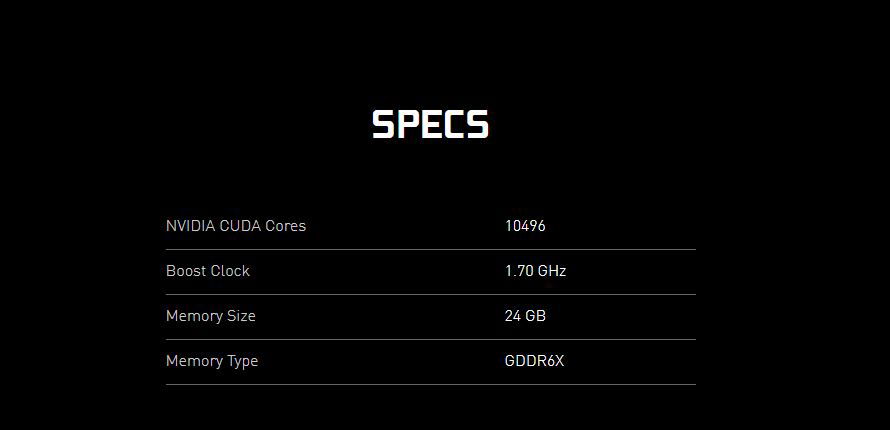Click the GHz unit text
The height and width of the screenshot is (430, 890).
(552, 271)
